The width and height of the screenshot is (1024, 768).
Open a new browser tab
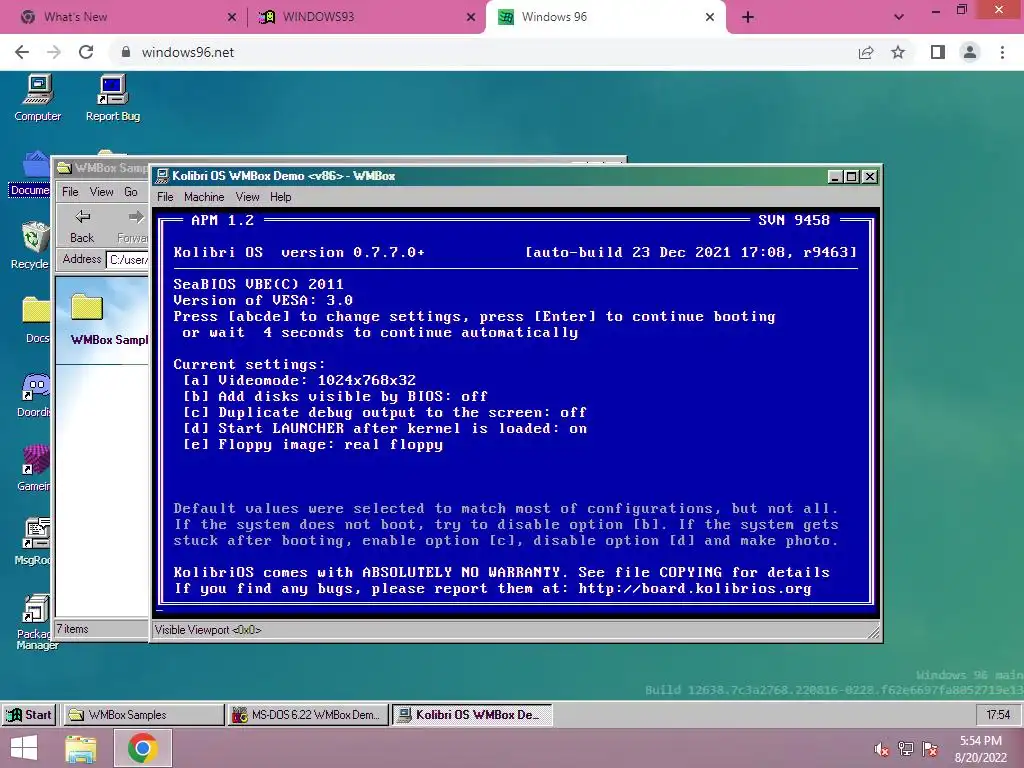pyautogui.click(x=748, y=17)
